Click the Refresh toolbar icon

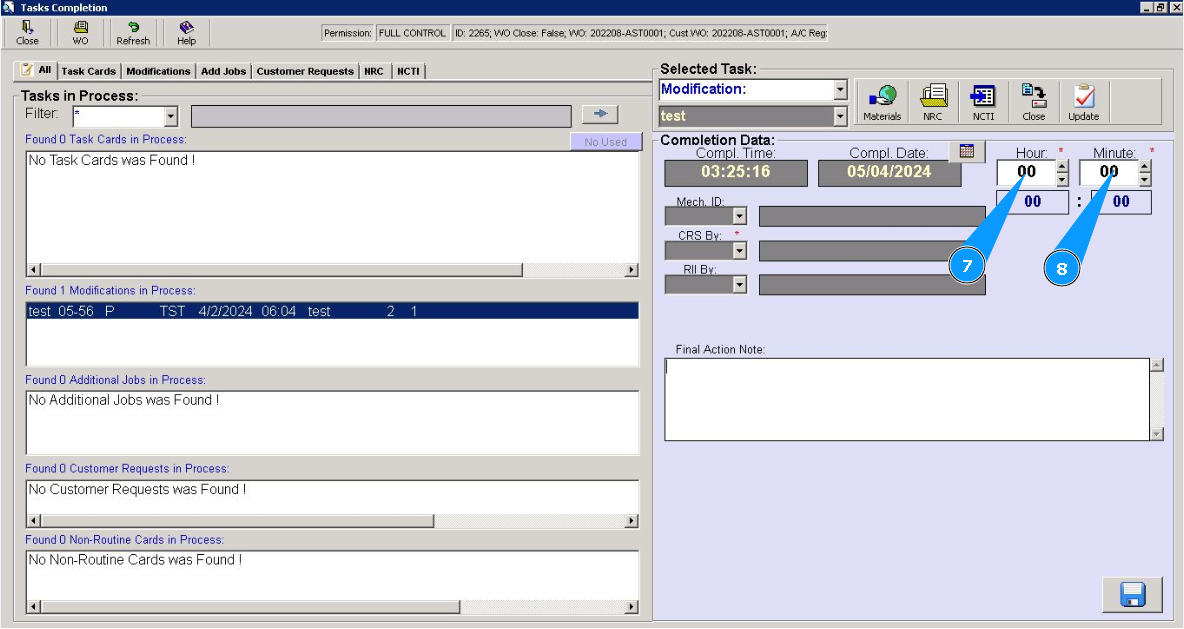point(133,33)
